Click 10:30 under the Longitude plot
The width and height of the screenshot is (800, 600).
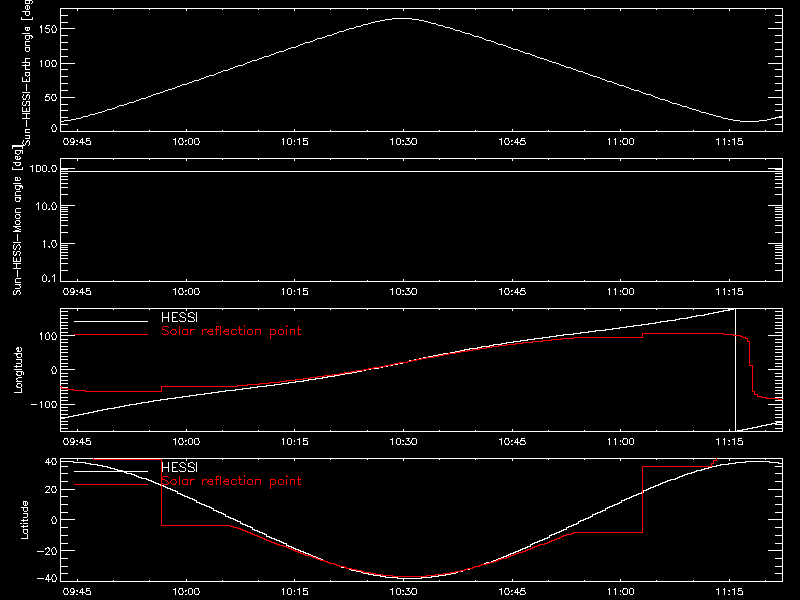point(403,442)
